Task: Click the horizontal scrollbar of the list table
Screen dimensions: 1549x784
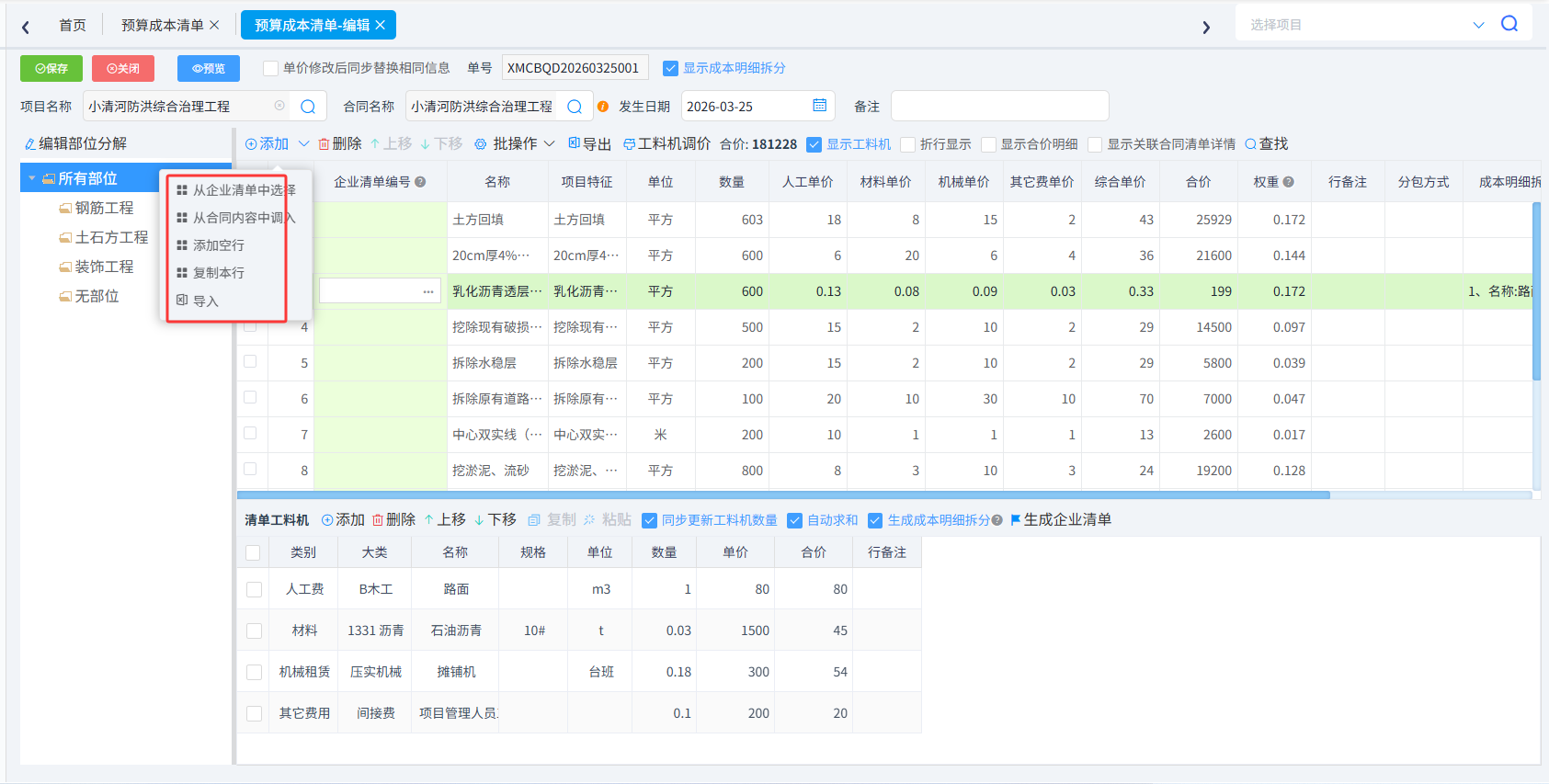Action: 783,495
